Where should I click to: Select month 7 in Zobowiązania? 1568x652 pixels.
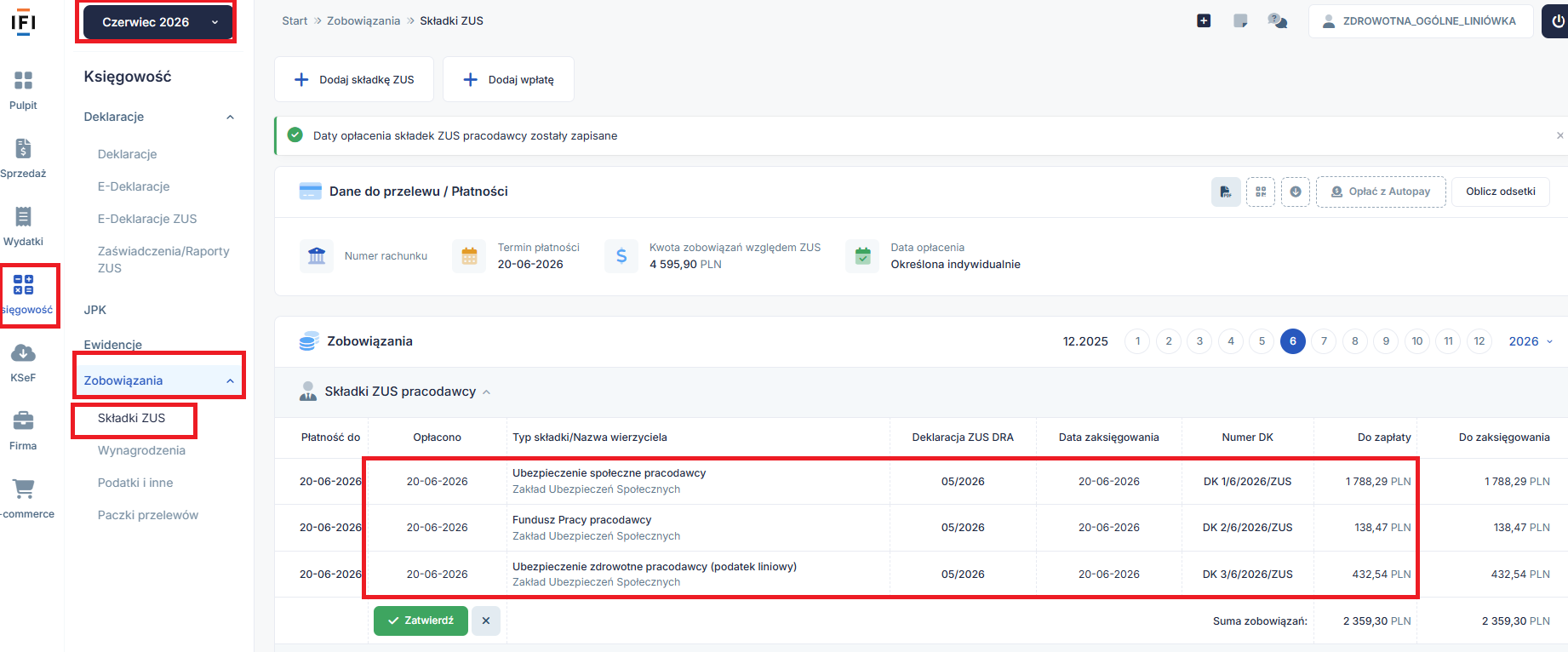tap(1324, 341)
